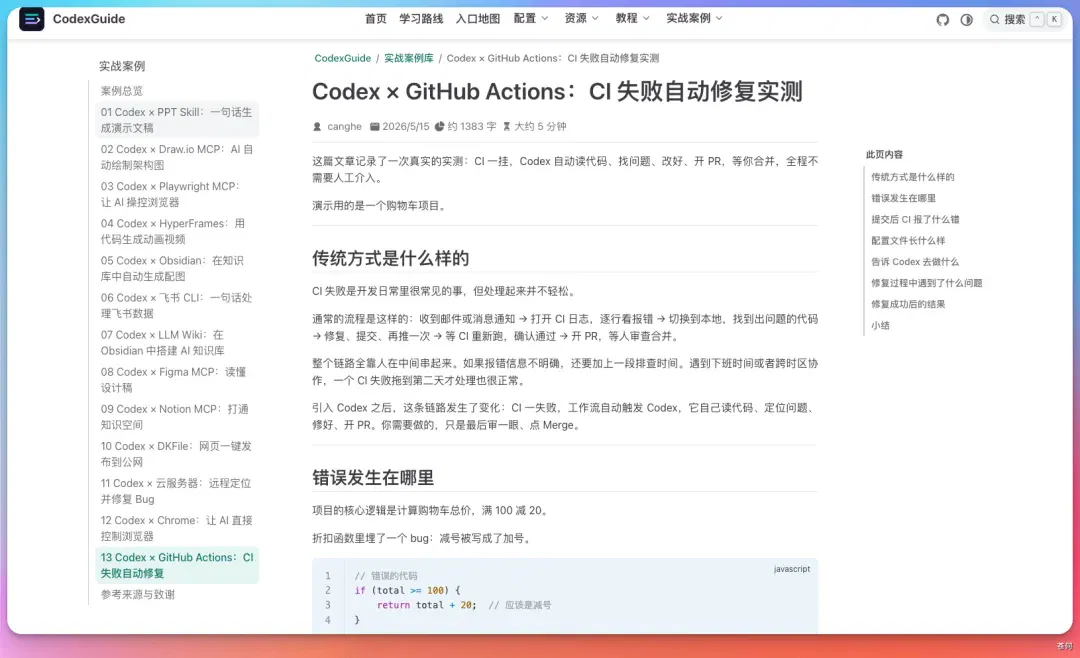This screenshot has width=1080, height=658.
Task: Expand the 配置 dropdown menu
Action: [x=531, y=19]
